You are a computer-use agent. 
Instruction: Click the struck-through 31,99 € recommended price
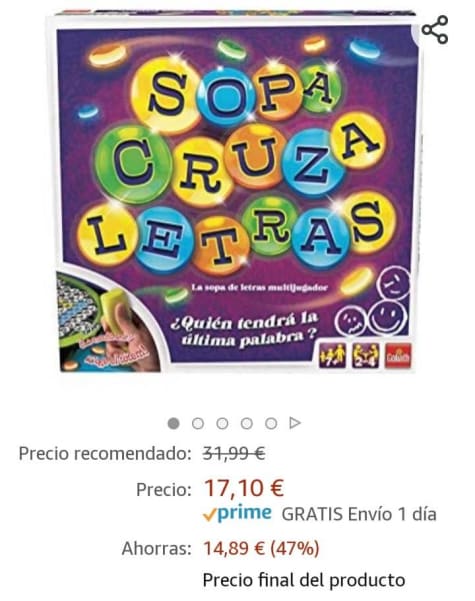pos(234,454)
